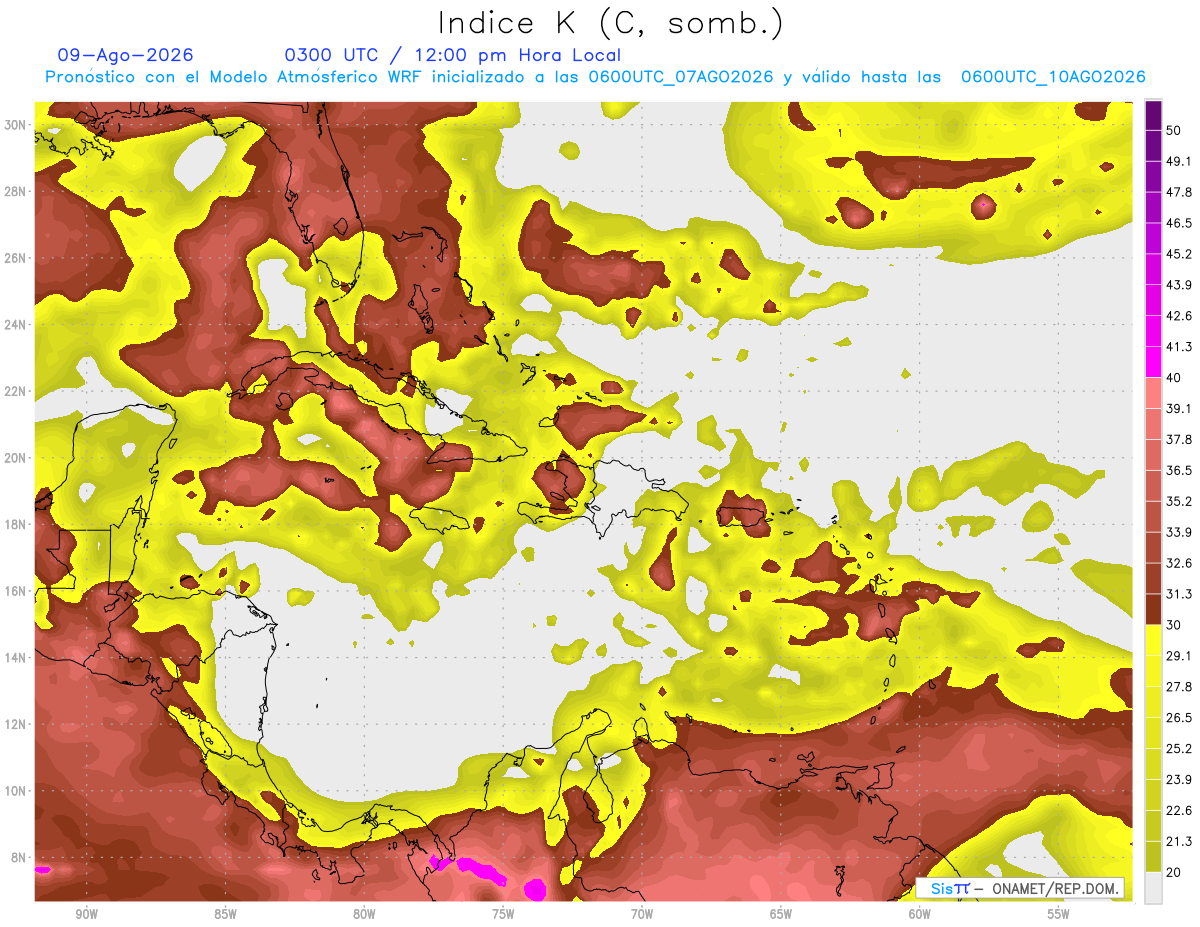The width and height of the screenshot is (1200, 927).
Task: Click the colorbar value "30"
Action: (x=1175, y=625)
